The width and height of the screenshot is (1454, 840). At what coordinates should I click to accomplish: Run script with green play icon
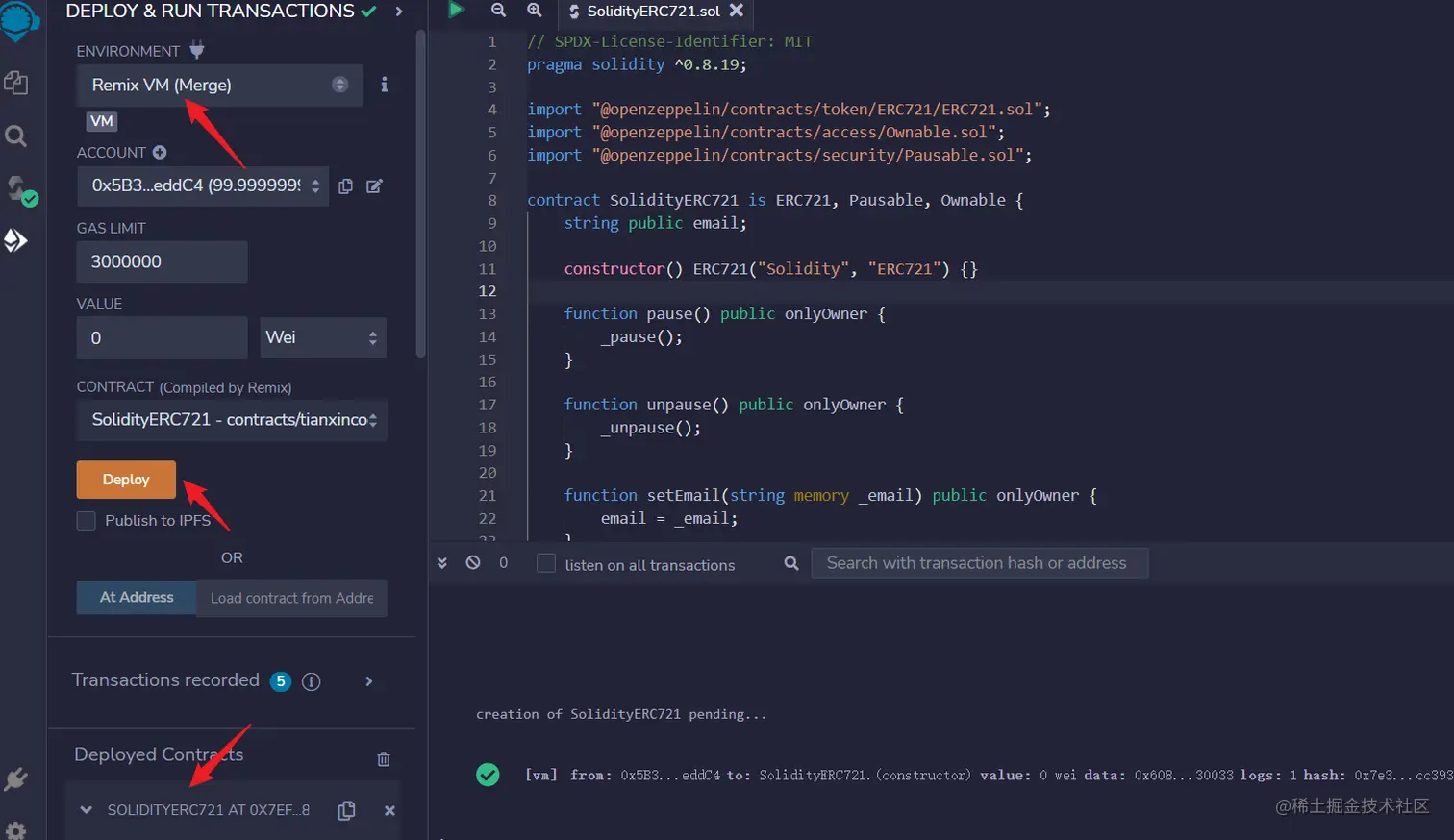pos(456,10)
